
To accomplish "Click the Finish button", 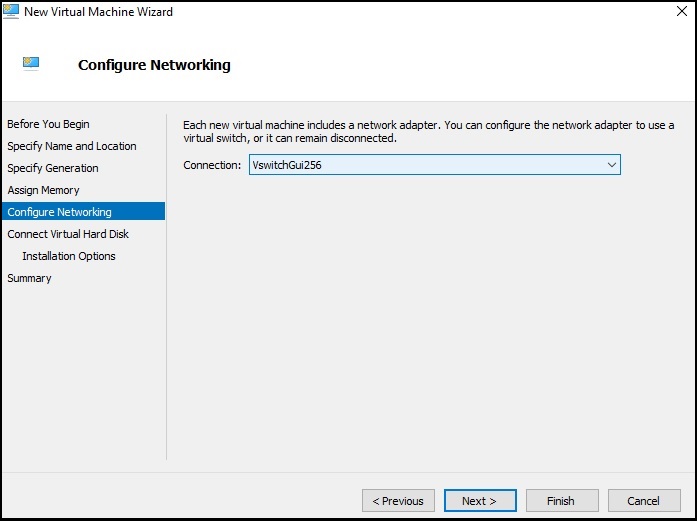I will click(x=560, y=501).
